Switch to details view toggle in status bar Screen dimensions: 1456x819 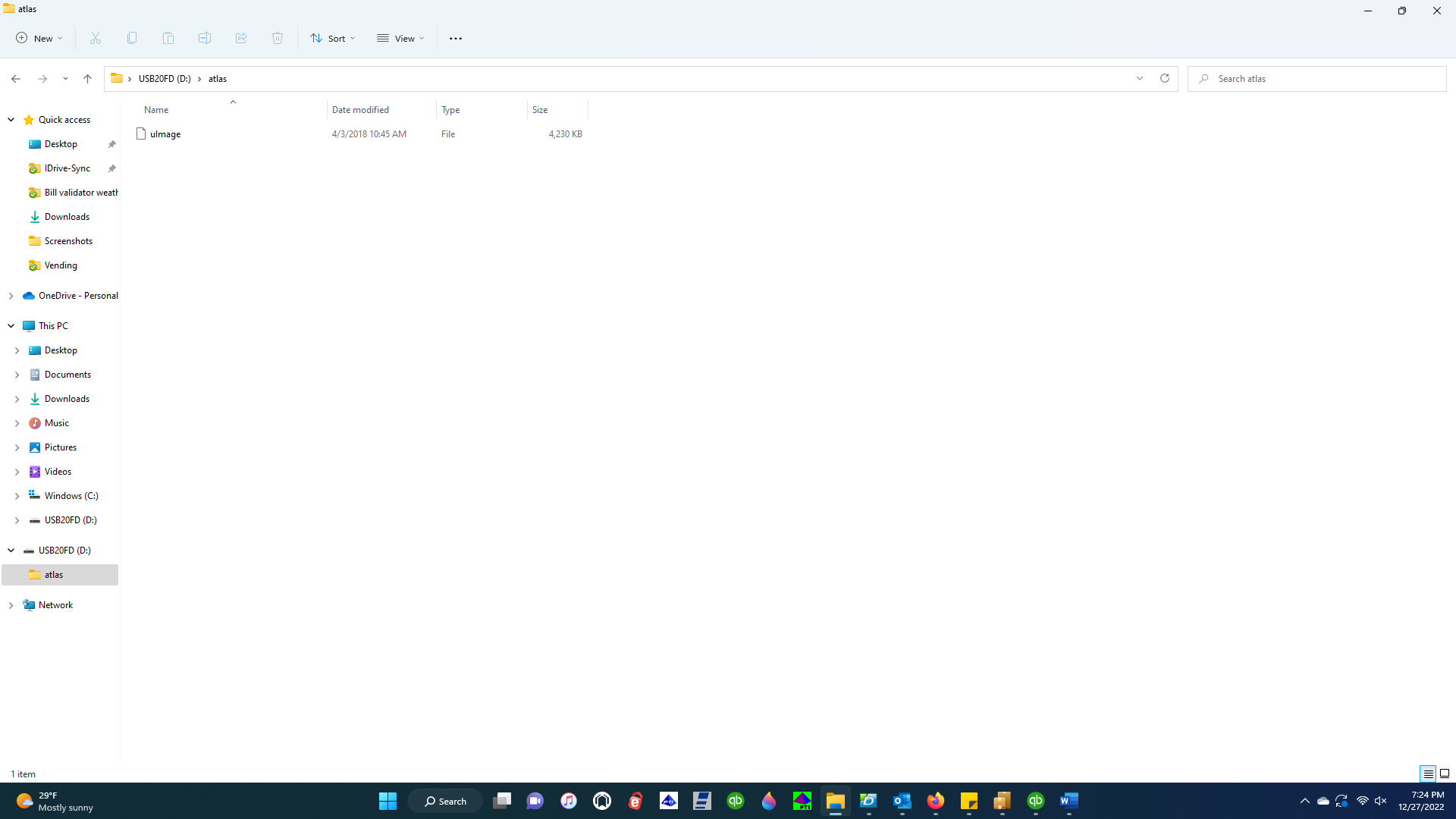tap(1428, 773)
